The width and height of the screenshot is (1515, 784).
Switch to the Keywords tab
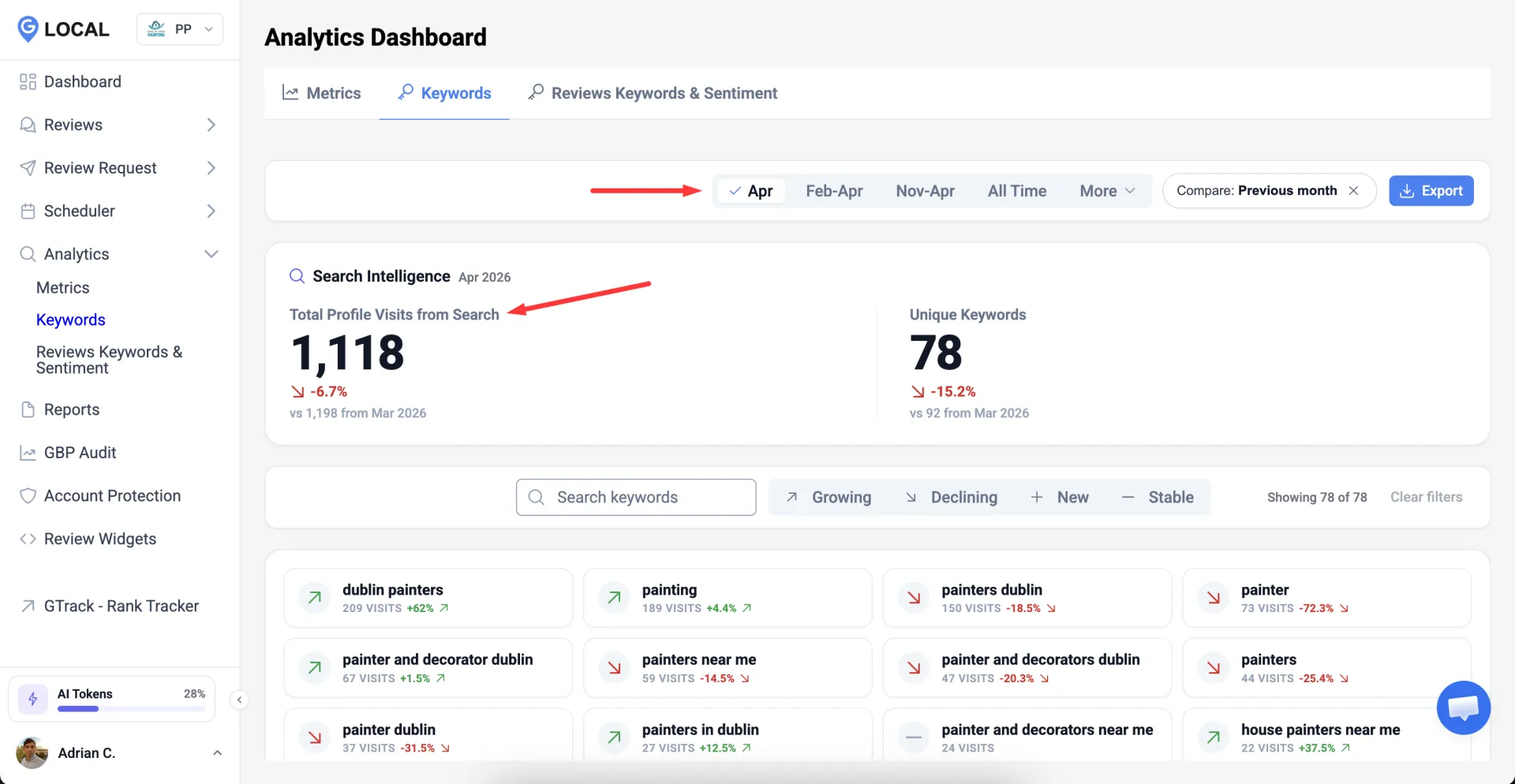444,93
